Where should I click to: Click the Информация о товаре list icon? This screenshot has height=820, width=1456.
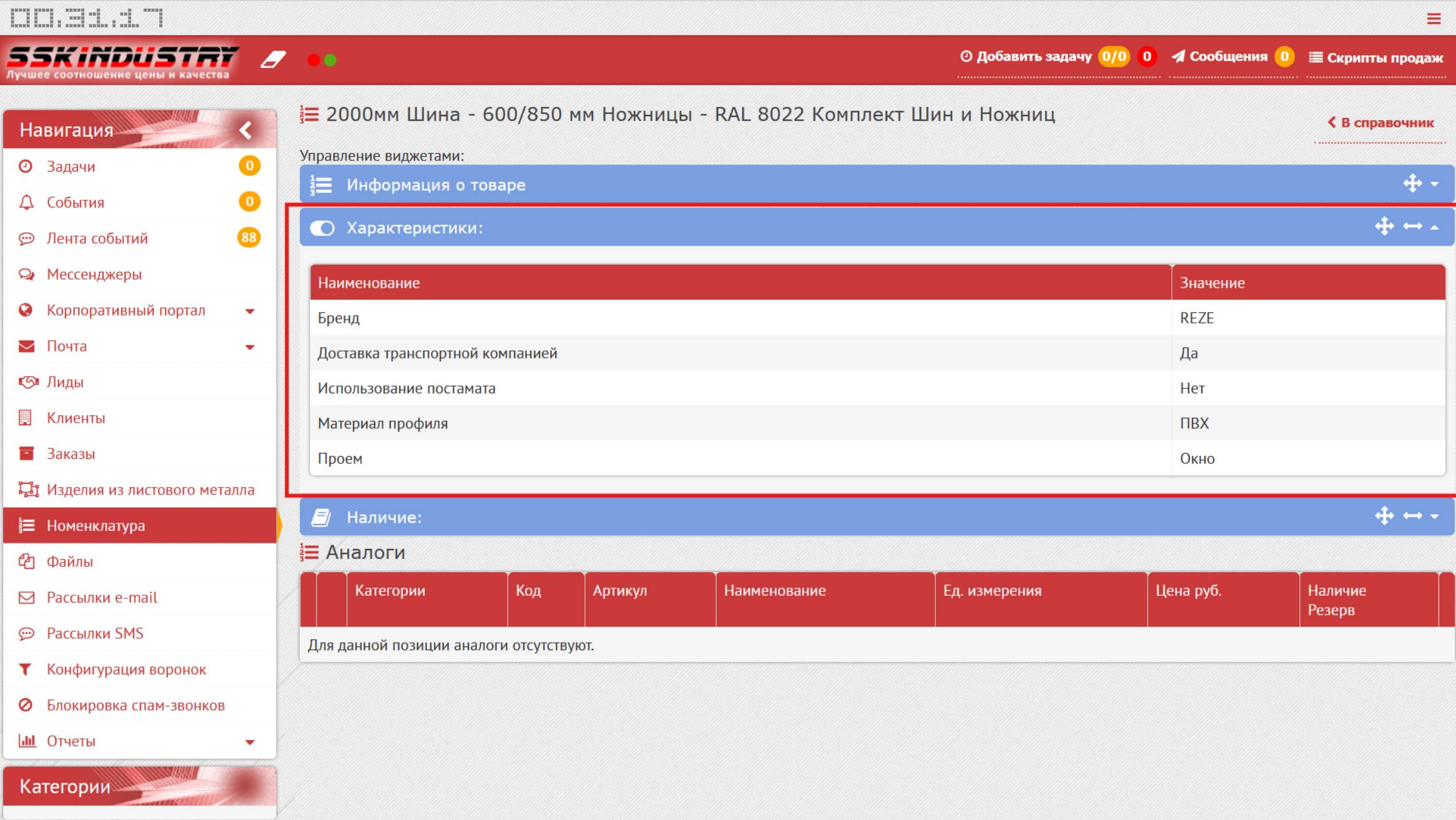321,185
